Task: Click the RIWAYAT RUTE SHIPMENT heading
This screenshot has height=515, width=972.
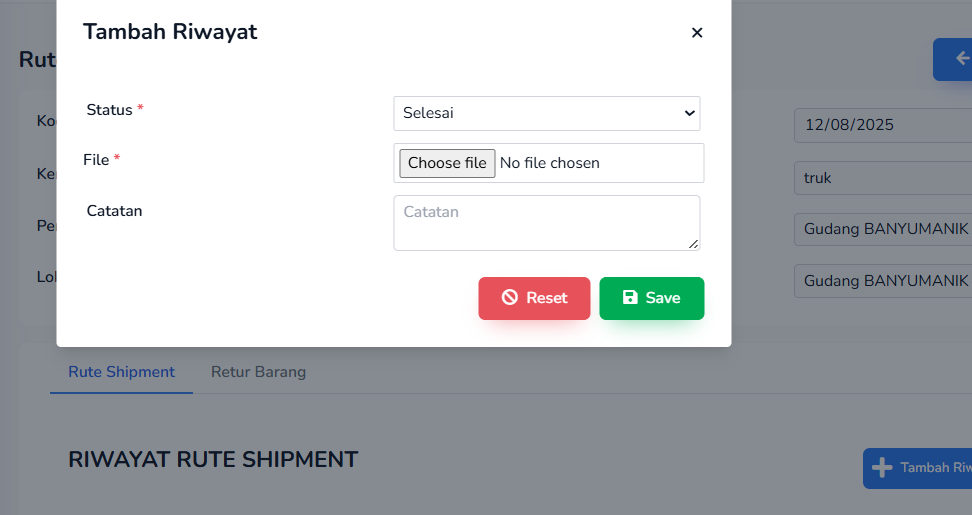Action: (x=213, y=460)
